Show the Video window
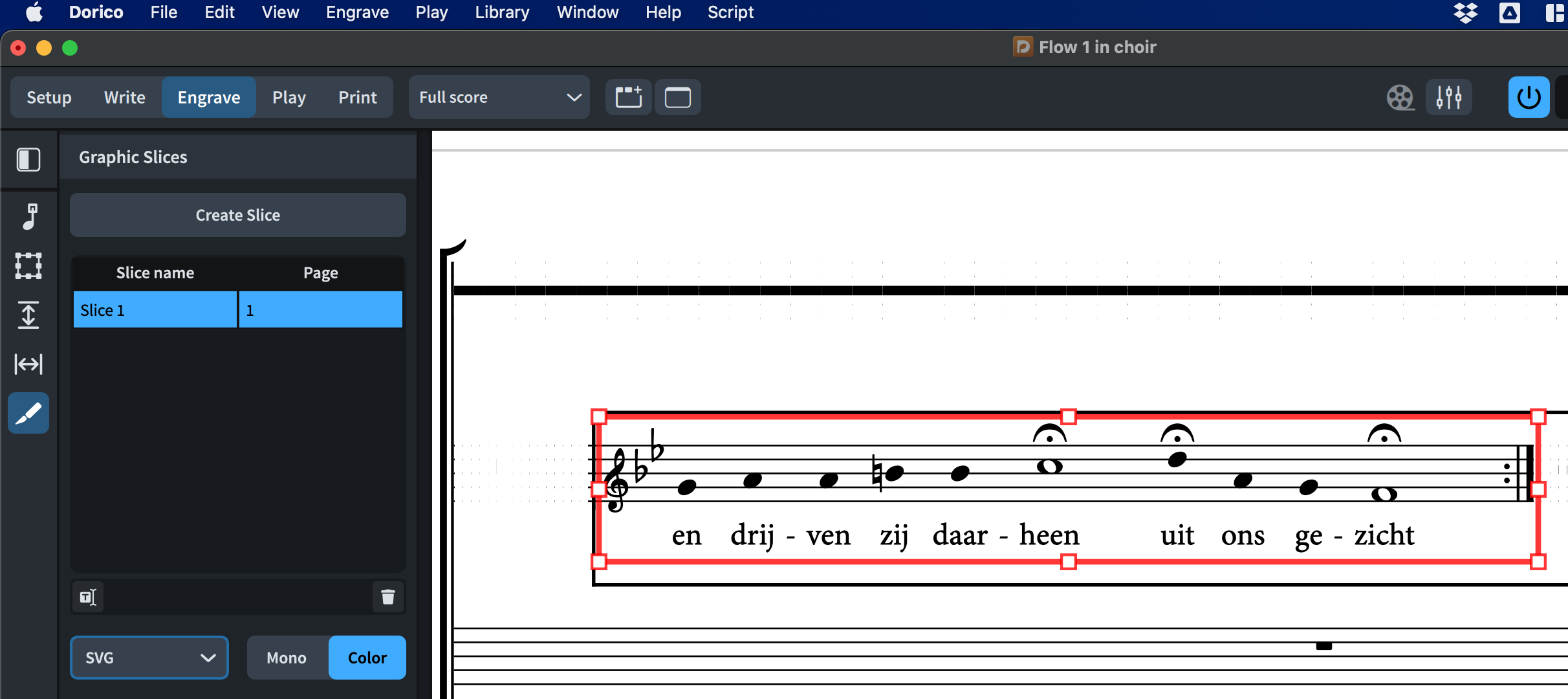 [x=1400, y=98]
